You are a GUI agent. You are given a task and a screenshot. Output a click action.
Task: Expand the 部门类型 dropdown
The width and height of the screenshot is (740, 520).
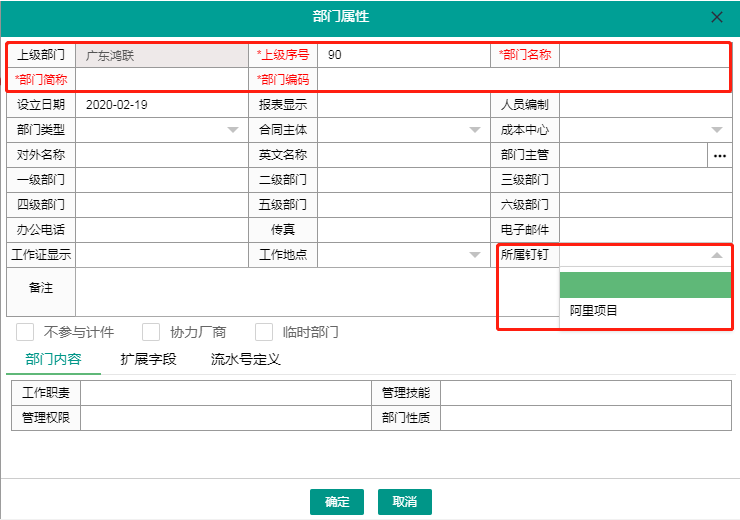tap(232, 130)
